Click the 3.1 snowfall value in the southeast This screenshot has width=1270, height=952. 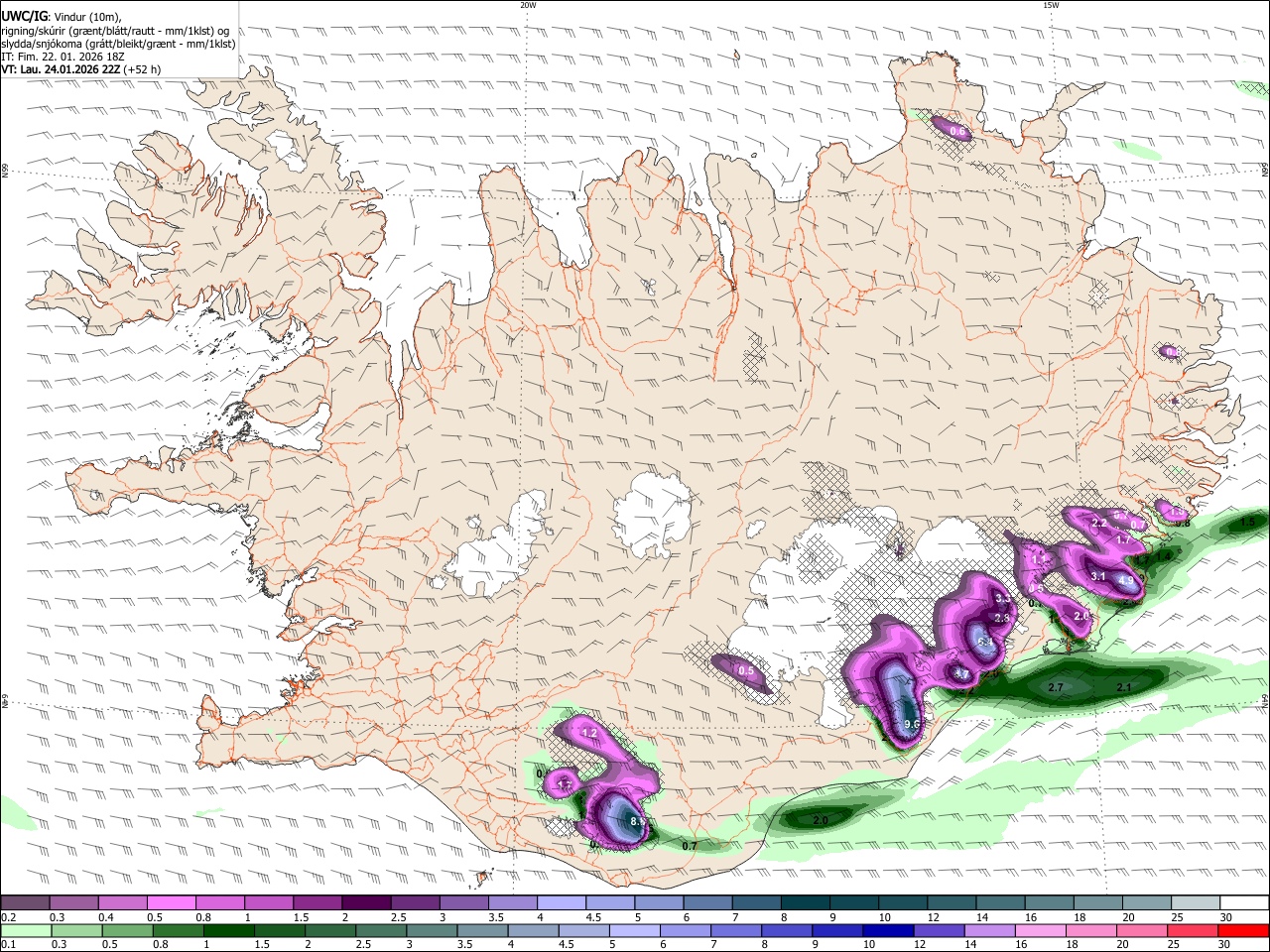pyautogui.click(x=1098, y=576)
